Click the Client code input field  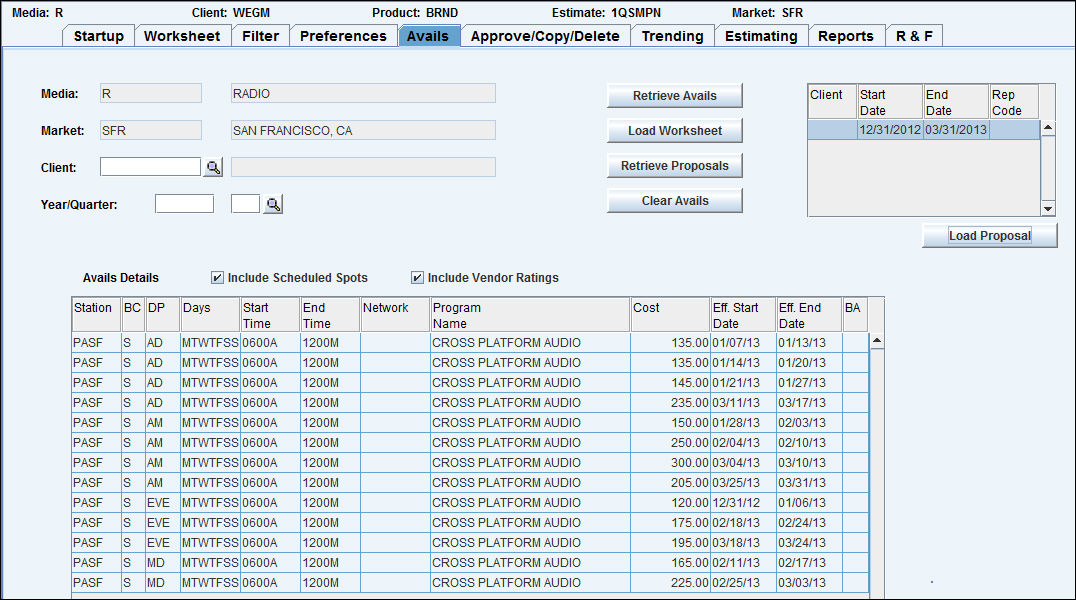[x=150, y=167]
